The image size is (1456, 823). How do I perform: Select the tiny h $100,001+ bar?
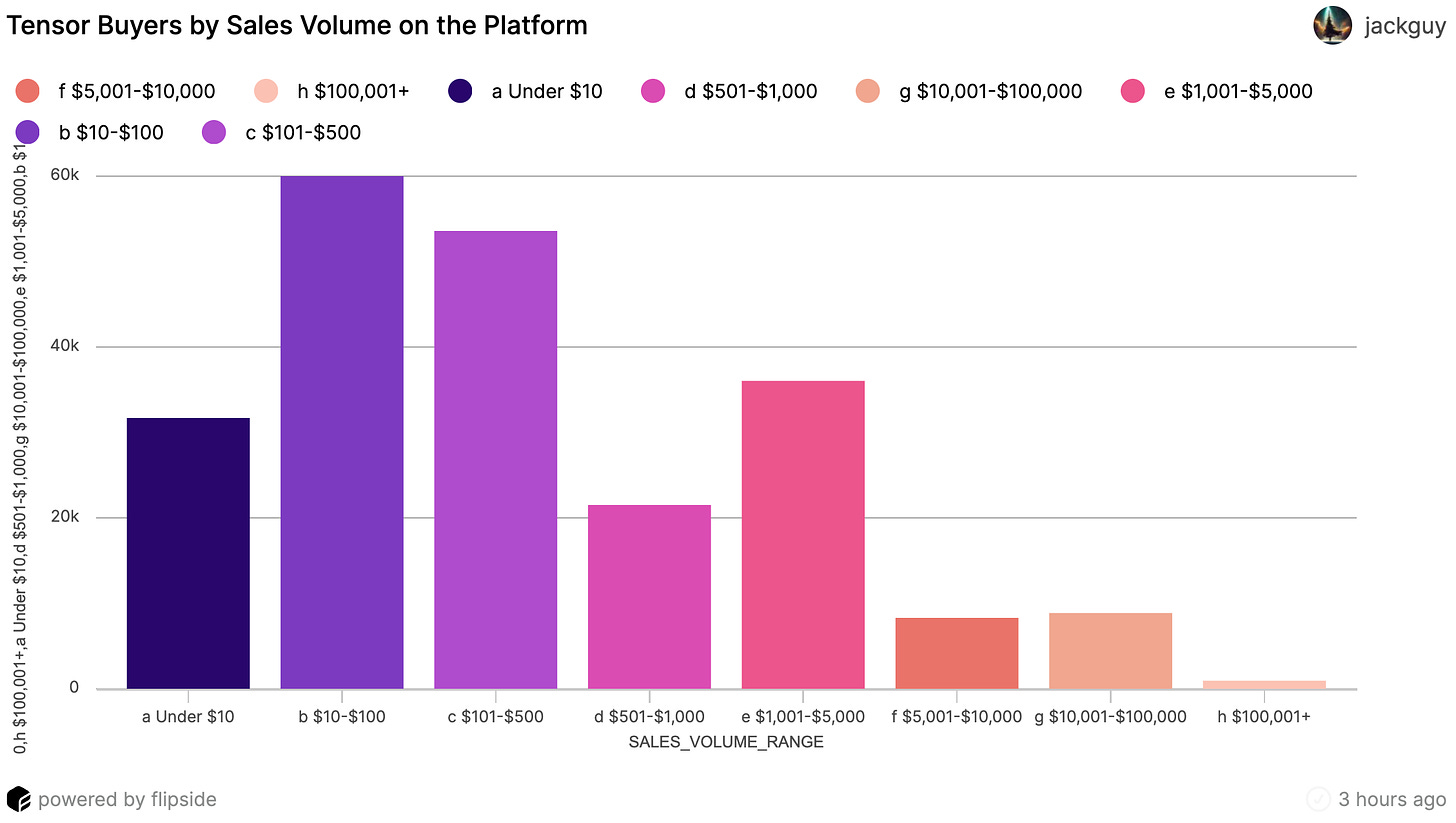coord(1264,685)
